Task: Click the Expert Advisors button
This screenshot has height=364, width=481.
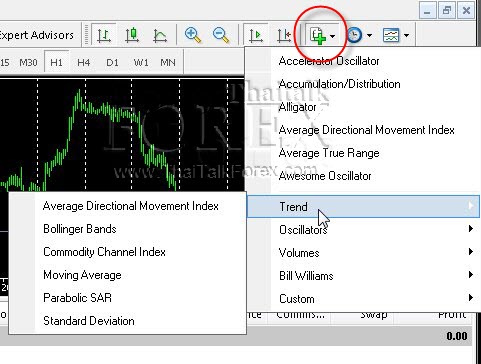Action: (36, 35)
